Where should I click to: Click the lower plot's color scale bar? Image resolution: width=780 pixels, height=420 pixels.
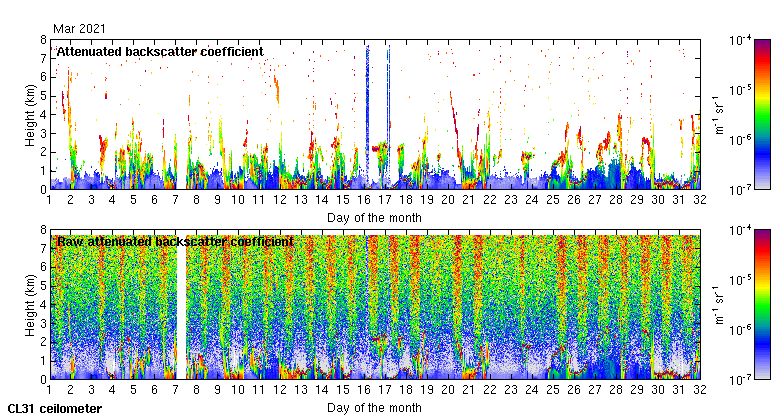tap(762, 303)
